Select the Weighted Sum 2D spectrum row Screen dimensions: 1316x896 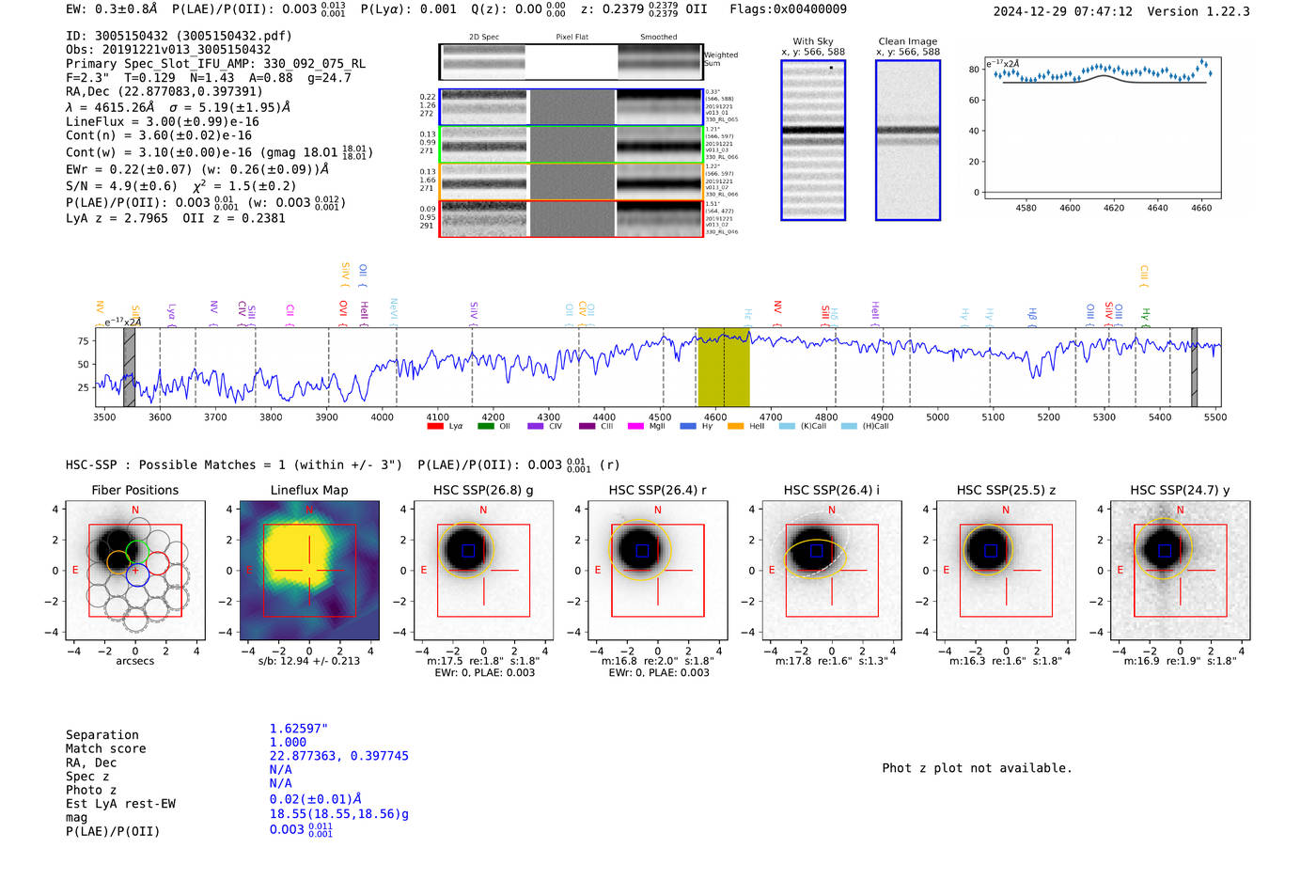coord(571,62)
